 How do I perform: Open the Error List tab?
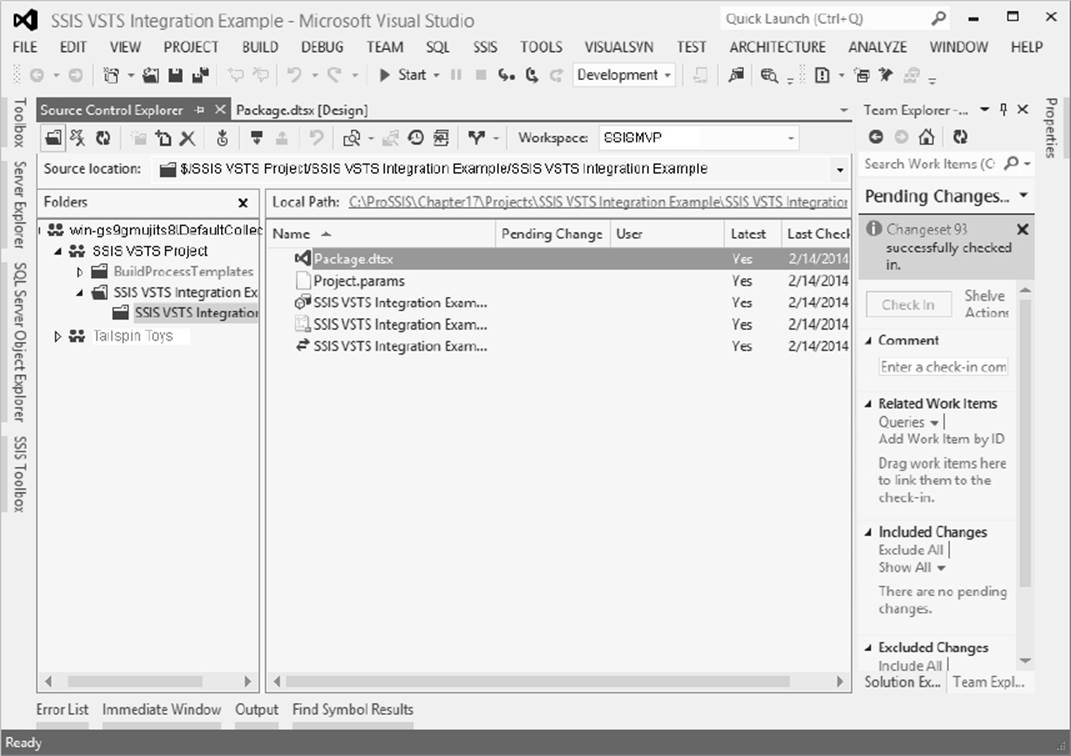pyautogui.click(x=62, y=710)
